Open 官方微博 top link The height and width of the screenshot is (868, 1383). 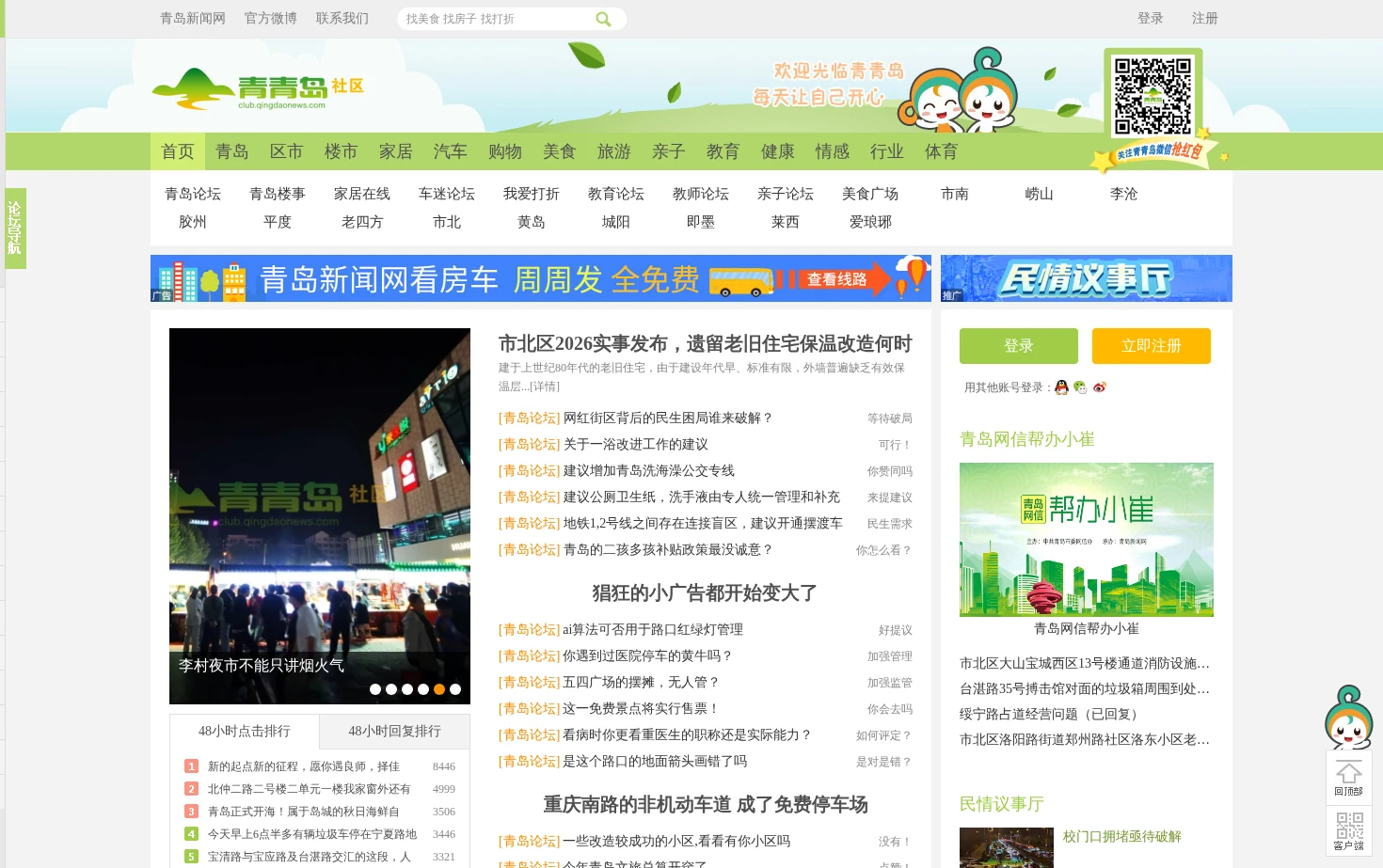[x=271, y=18]
